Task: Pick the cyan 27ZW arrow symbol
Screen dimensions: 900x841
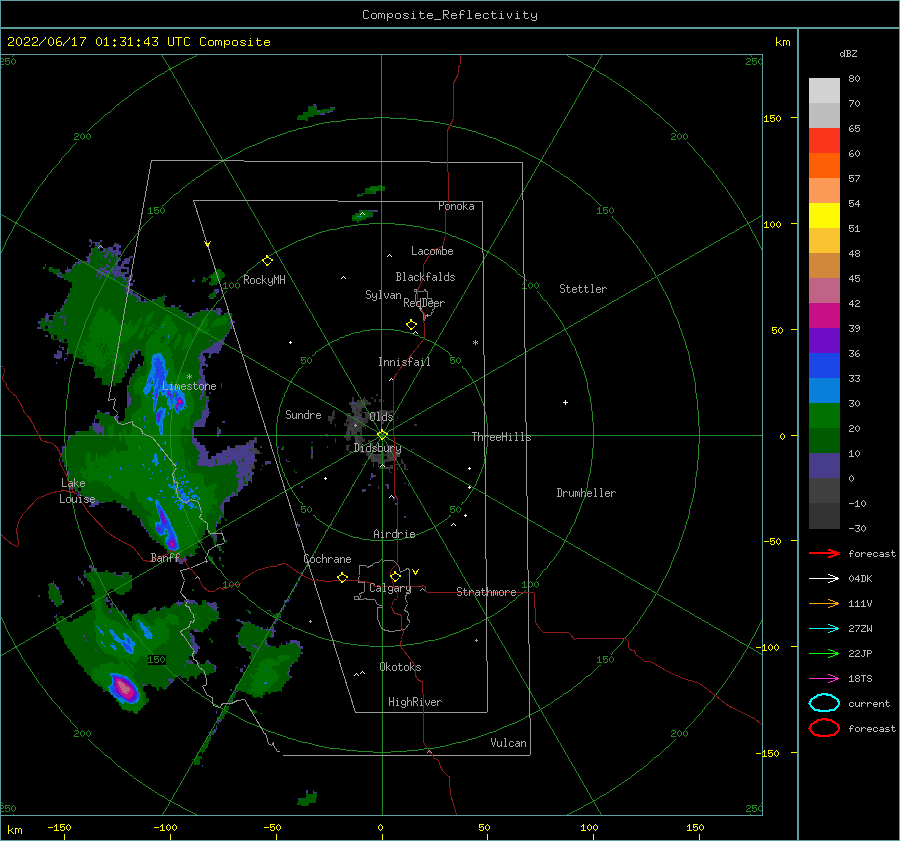Action: (824, 629)
